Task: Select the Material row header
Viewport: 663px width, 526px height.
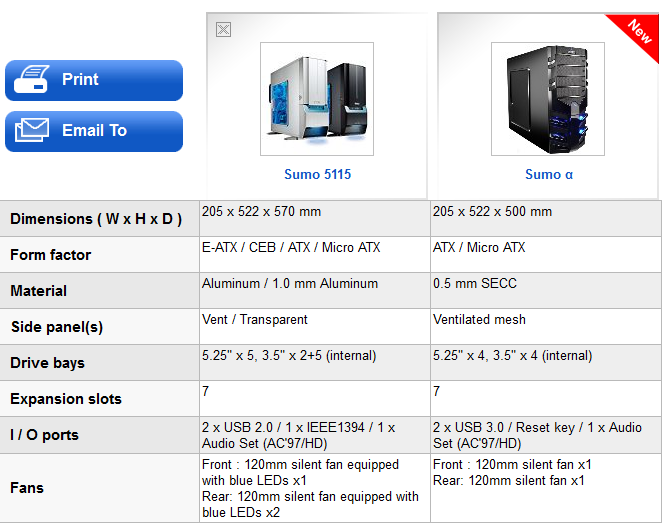Action: click(100, 290)
